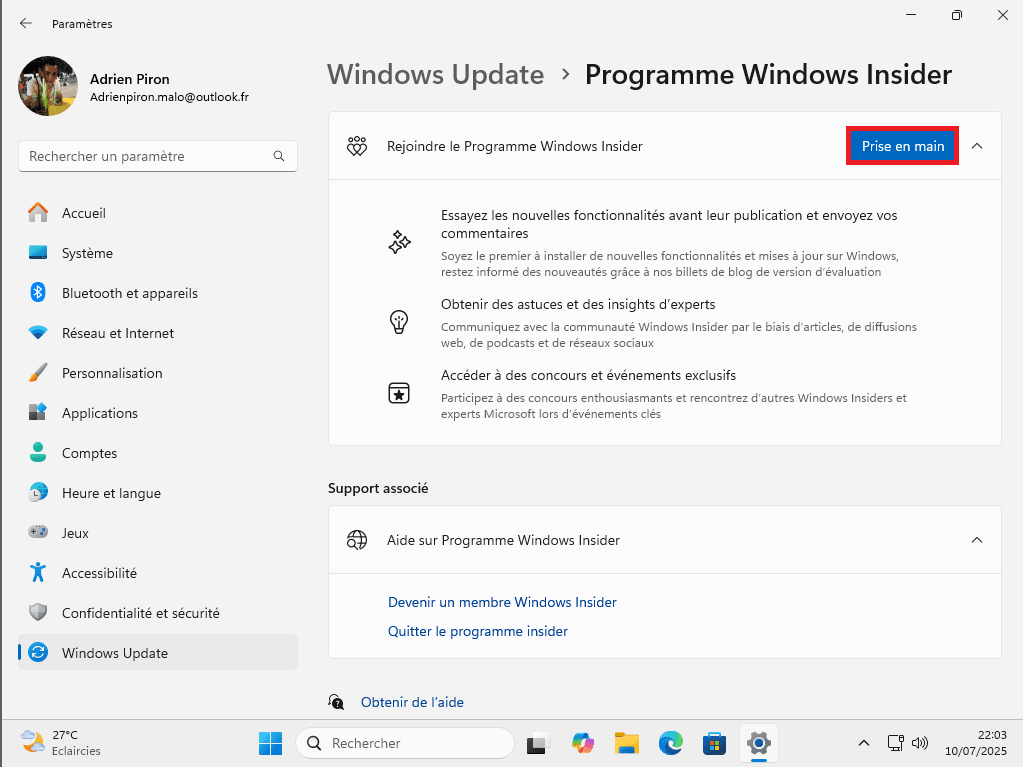1023x767 pixels.
Task: Click the sparkle icon for nouvelles fonctionnalités
Action: point(399,242)
